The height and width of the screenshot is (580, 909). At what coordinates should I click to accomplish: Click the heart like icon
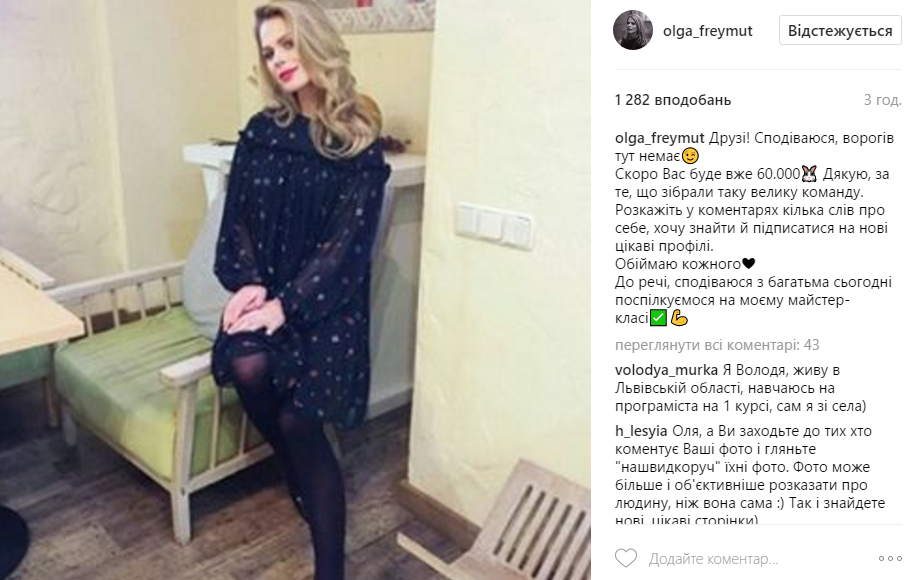pyautogui.click(x=626, y=558)
